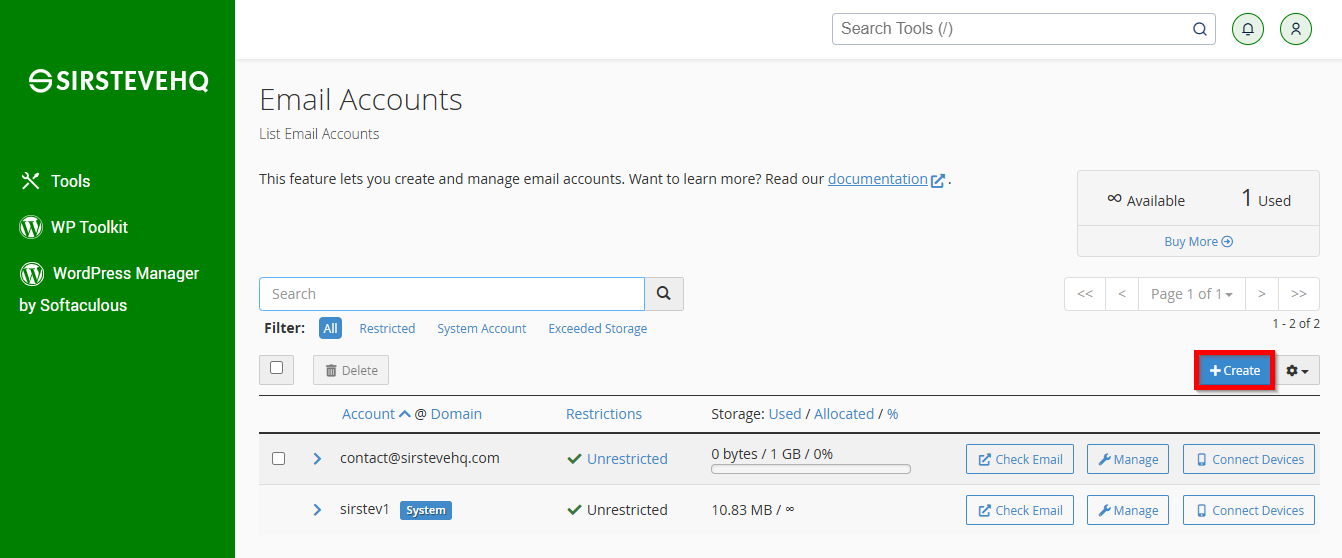
Task: Click the Buy More link
Action: (x=1198, y=241)
